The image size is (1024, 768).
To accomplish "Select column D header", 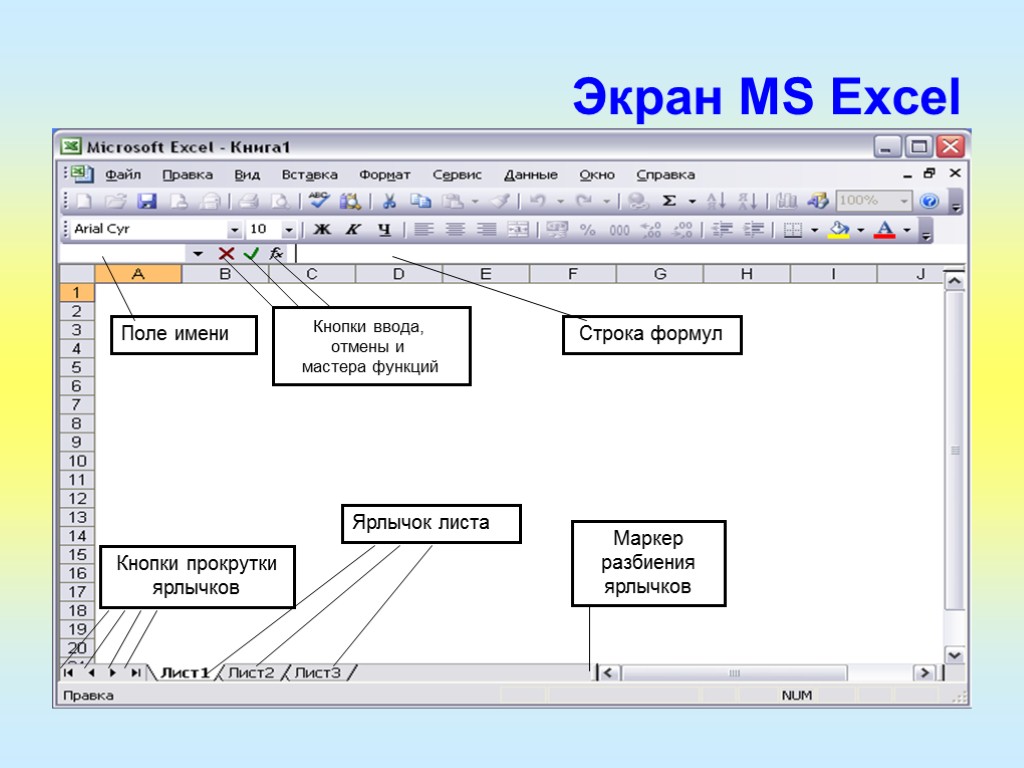I will [x=398, y=274].
